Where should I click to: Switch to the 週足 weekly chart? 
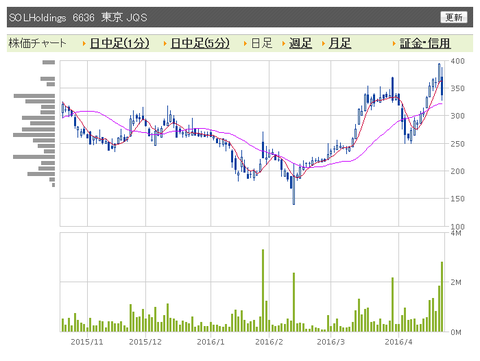(x=300, y=43)
